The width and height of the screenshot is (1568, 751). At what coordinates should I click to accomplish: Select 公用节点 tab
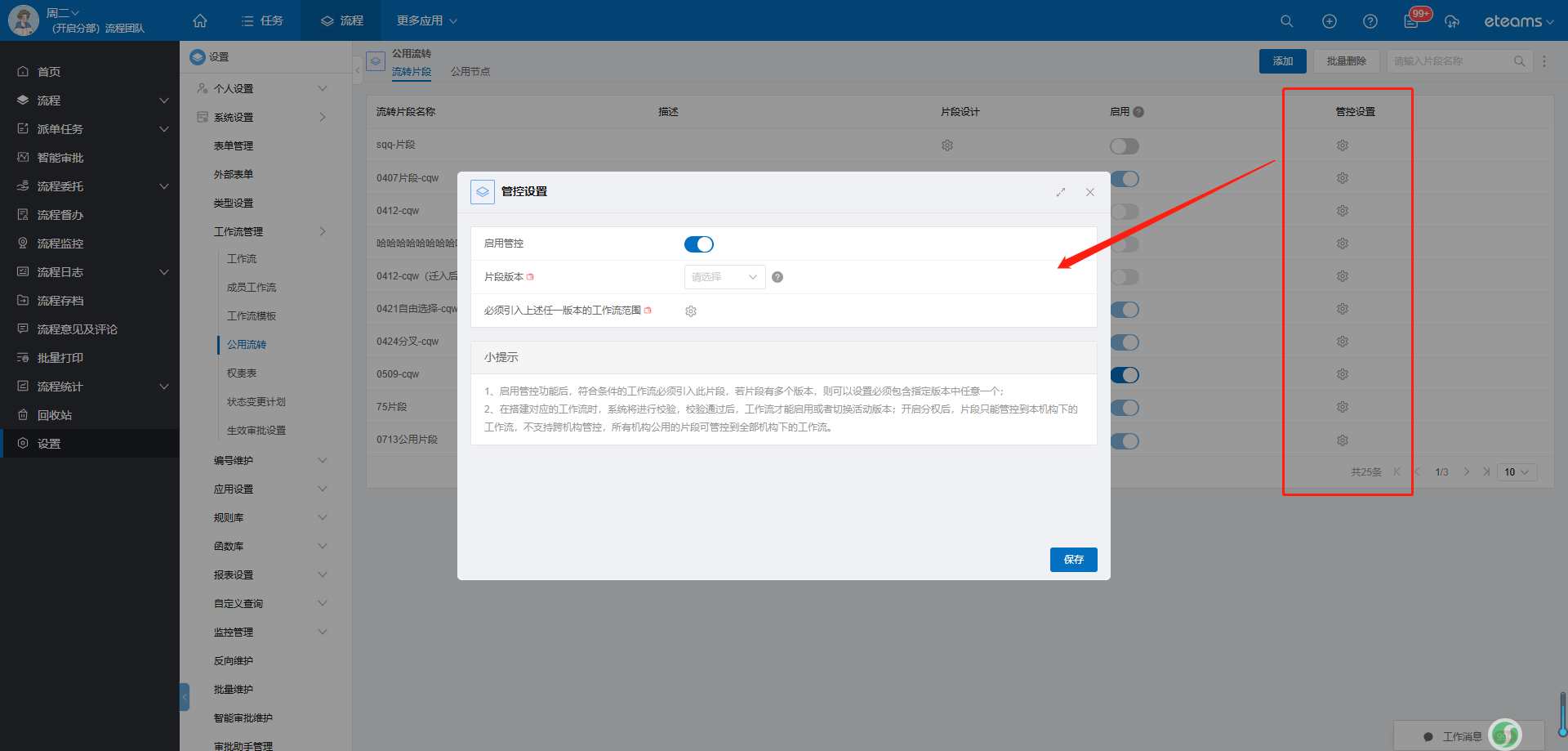click(x=470, y=72)
